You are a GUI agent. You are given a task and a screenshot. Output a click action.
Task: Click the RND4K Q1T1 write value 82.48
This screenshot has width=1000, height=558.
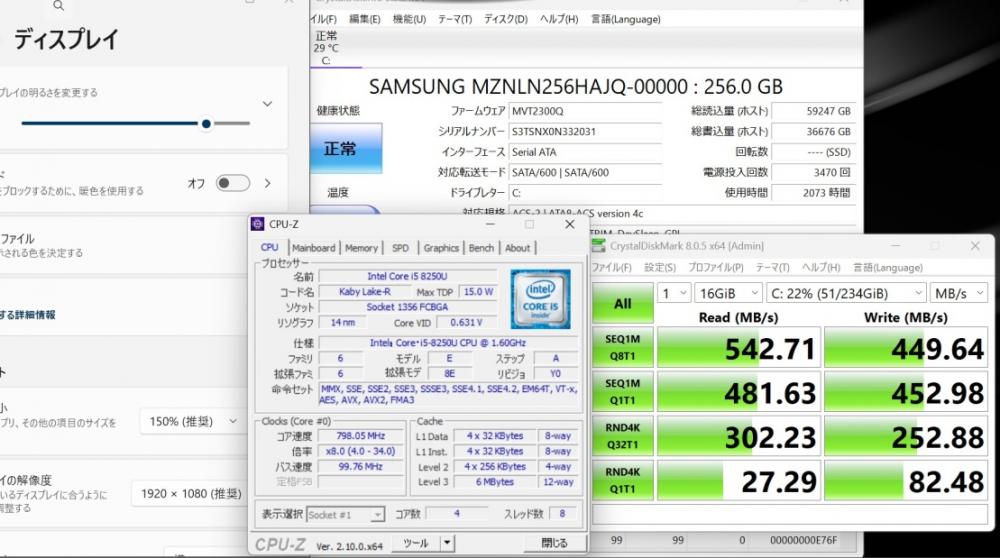(904, 480)
